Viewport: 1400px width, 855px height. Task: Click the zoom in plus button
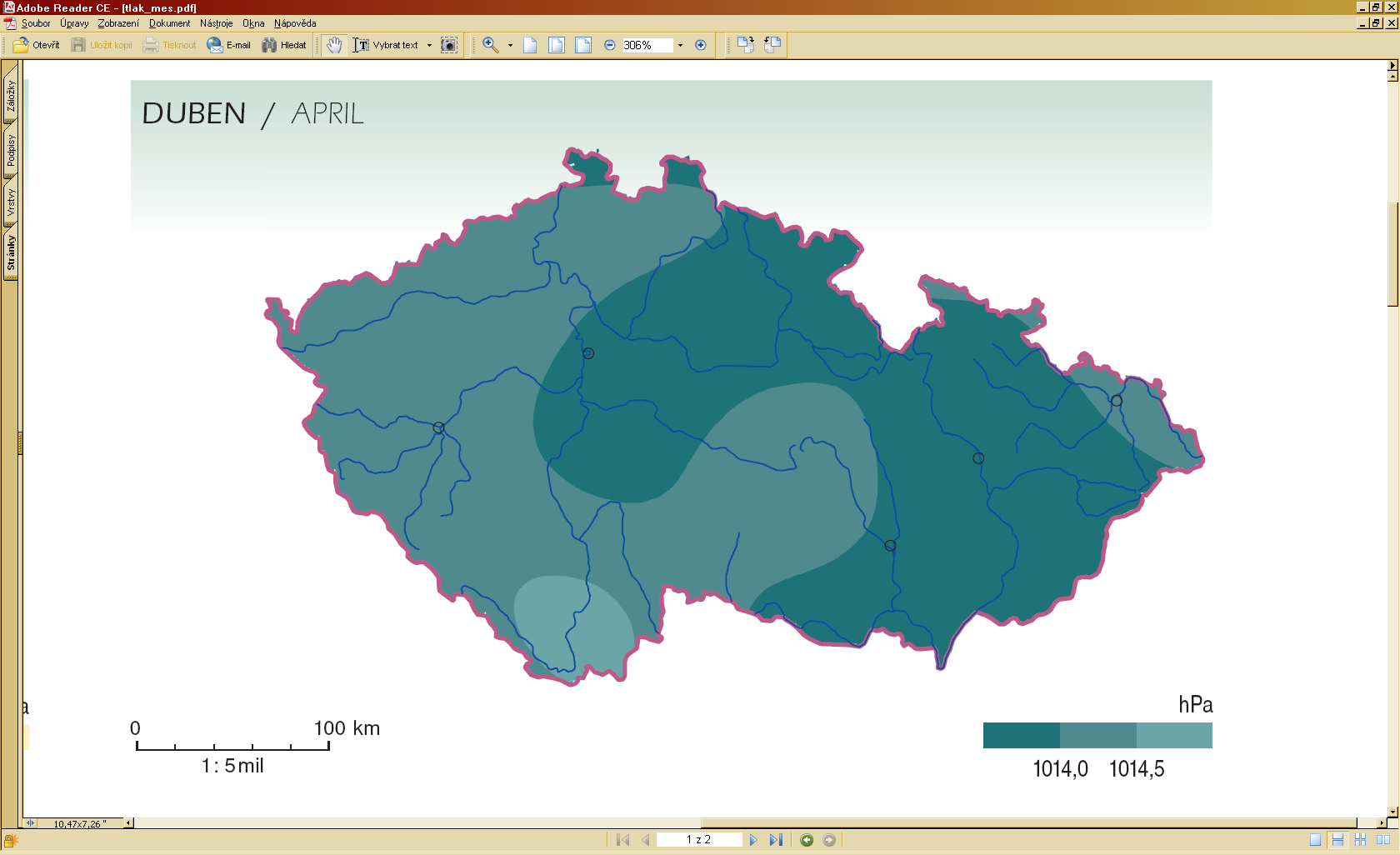click(701, 45)
